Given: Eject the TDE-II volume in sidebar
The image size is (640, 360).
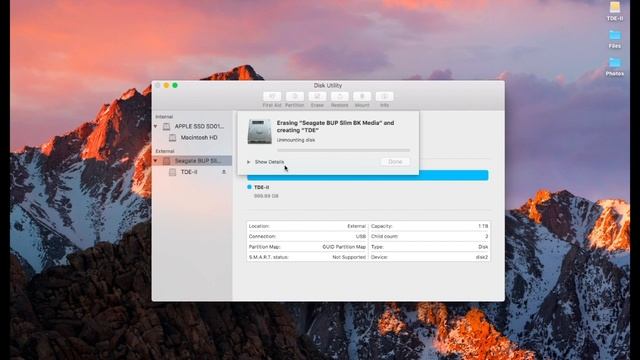Looking at the screenshot, I should tap(224, 172).
